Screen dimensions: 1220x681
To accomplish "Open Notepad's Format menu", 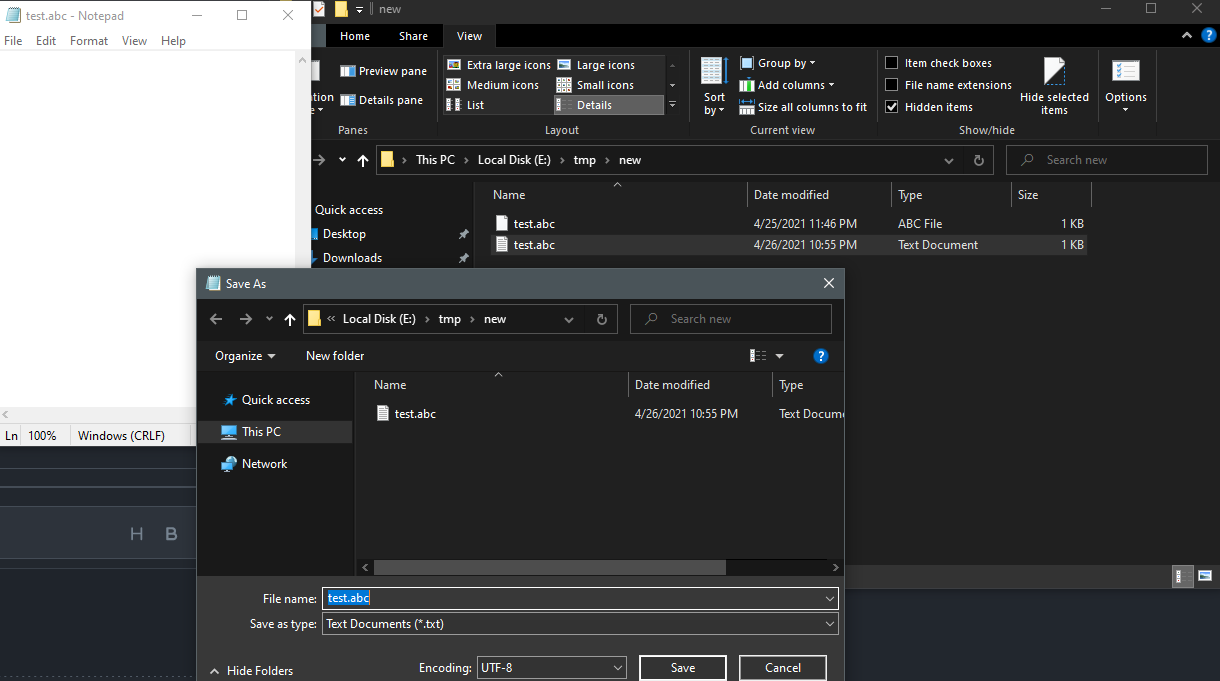I will pyautogui.click(x=88, y=40).
